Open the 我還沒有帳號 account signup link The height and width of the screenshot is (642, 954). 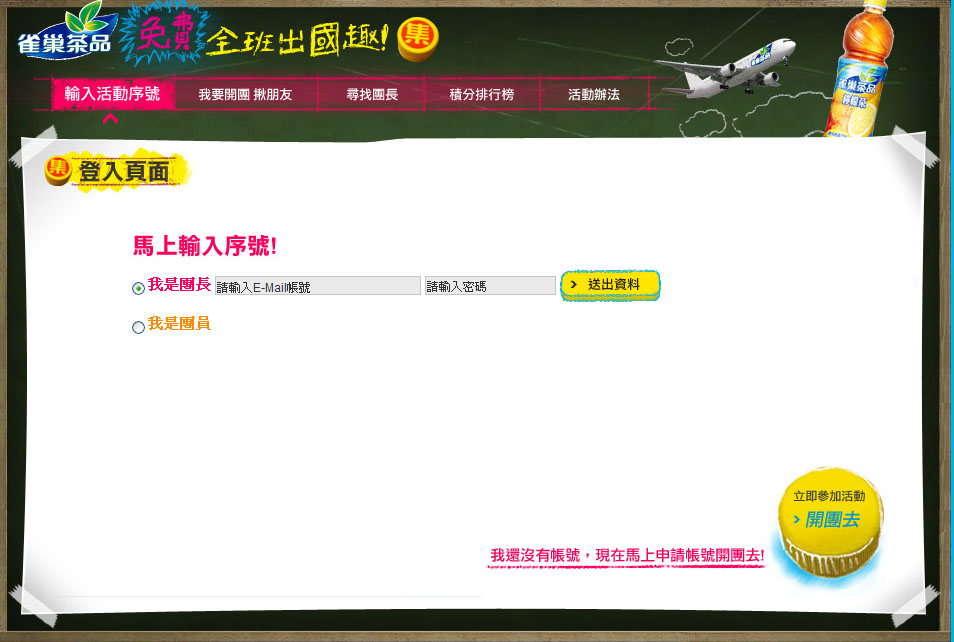[x=627, y=555]
